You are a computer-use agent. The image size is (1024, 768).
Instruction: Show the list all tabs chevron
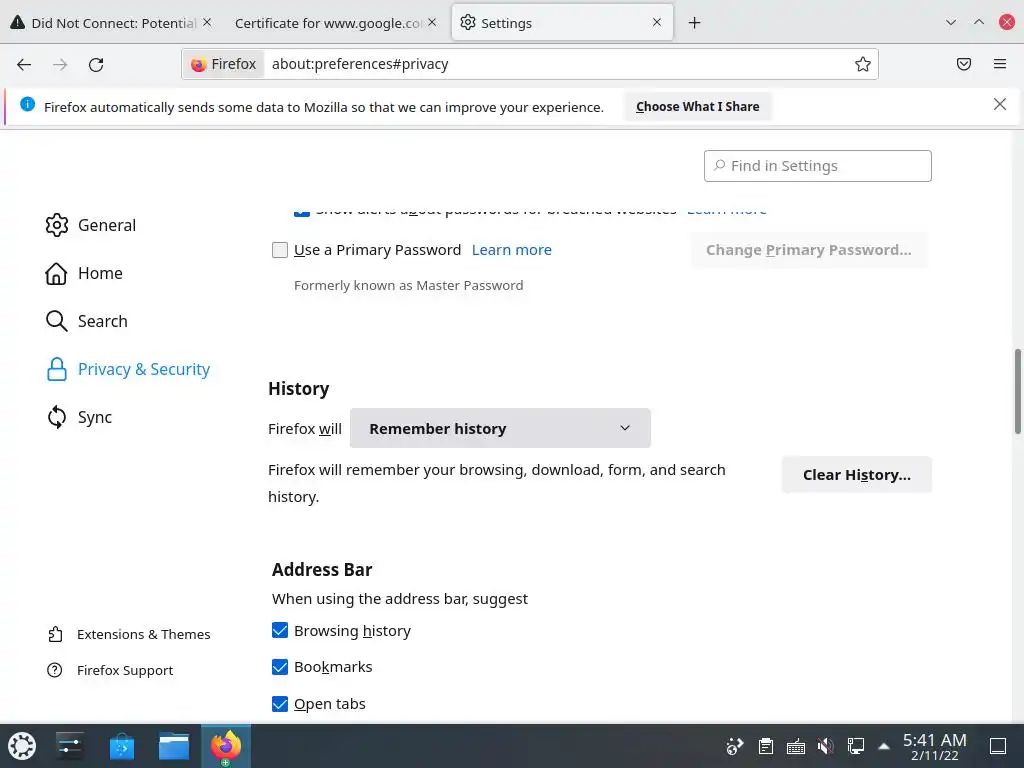tap(951, 22)
